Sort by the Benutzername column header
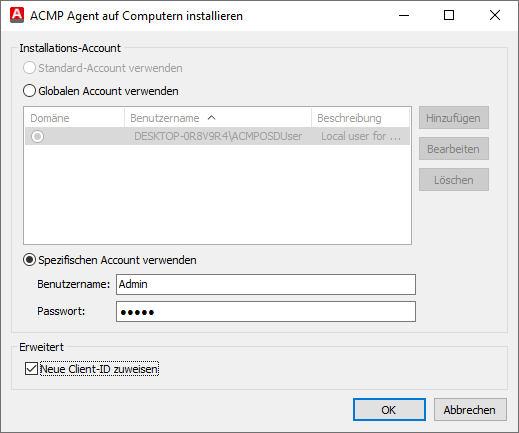519x433 pixels. [218, 118]
